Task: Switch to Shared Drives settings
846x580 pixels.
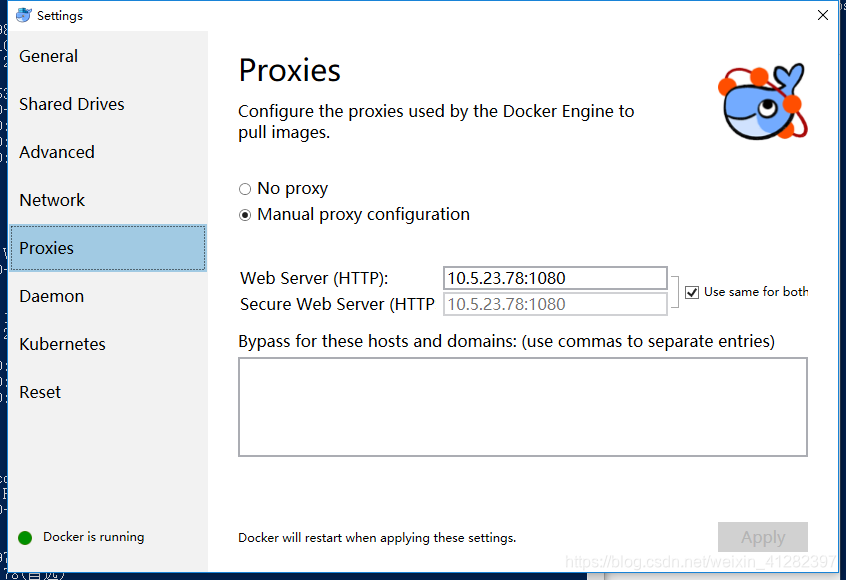Action: tap(71, 104)
